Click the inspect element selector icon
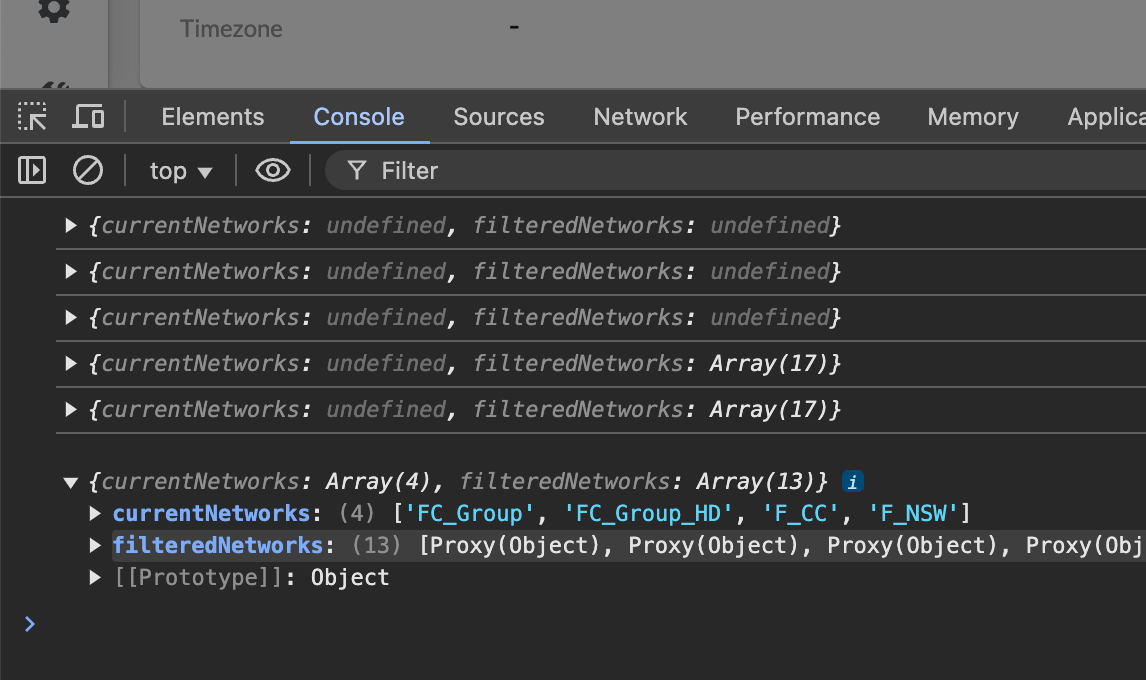This screenshot has width=1146, height=680. click(x=32, y=117)
